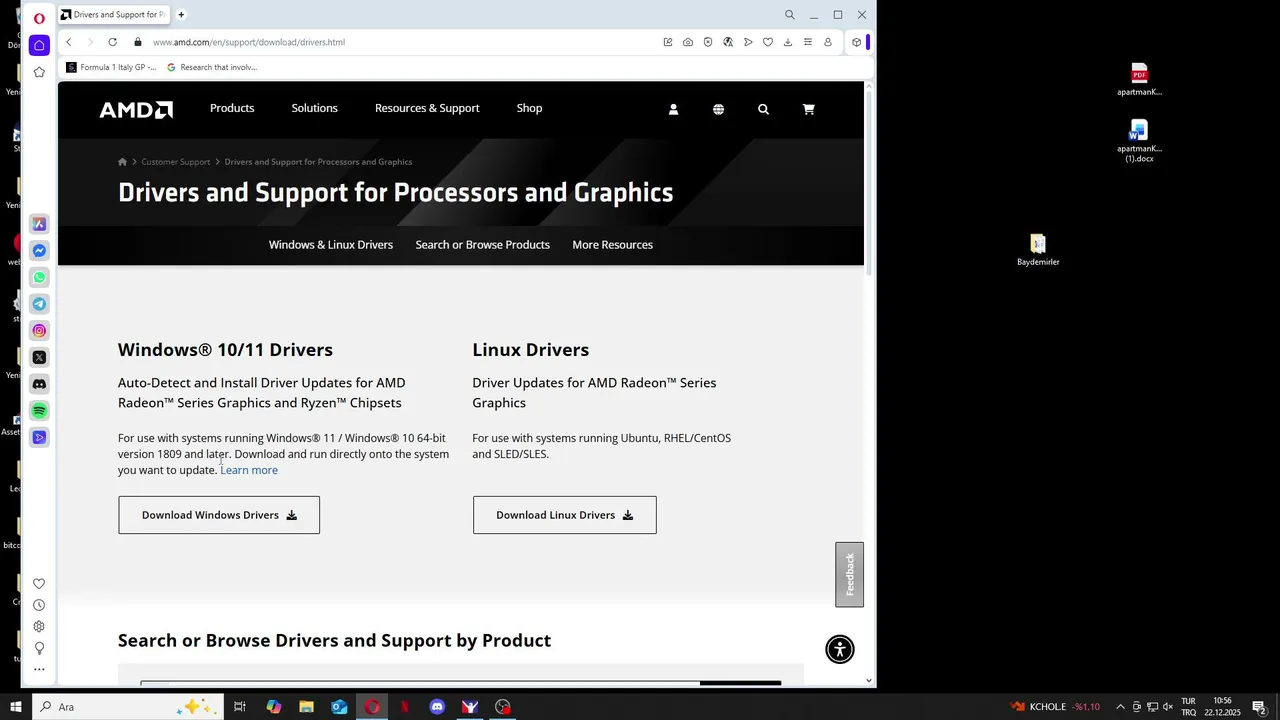Open Opera easy setup sliders icon
The image size is (1280, 720).
point(808,42)
